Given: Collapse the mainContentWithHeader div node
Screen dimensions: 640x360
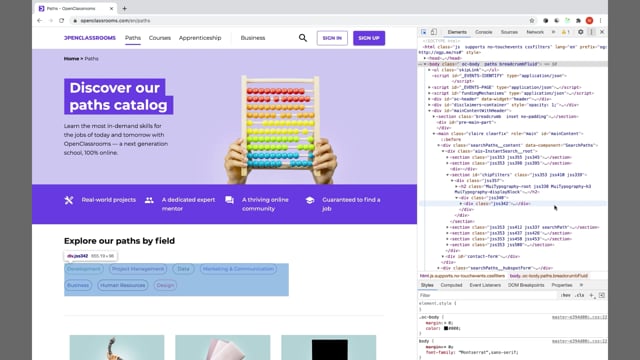Looking at the screenshot, I should [x=429, y=111].
